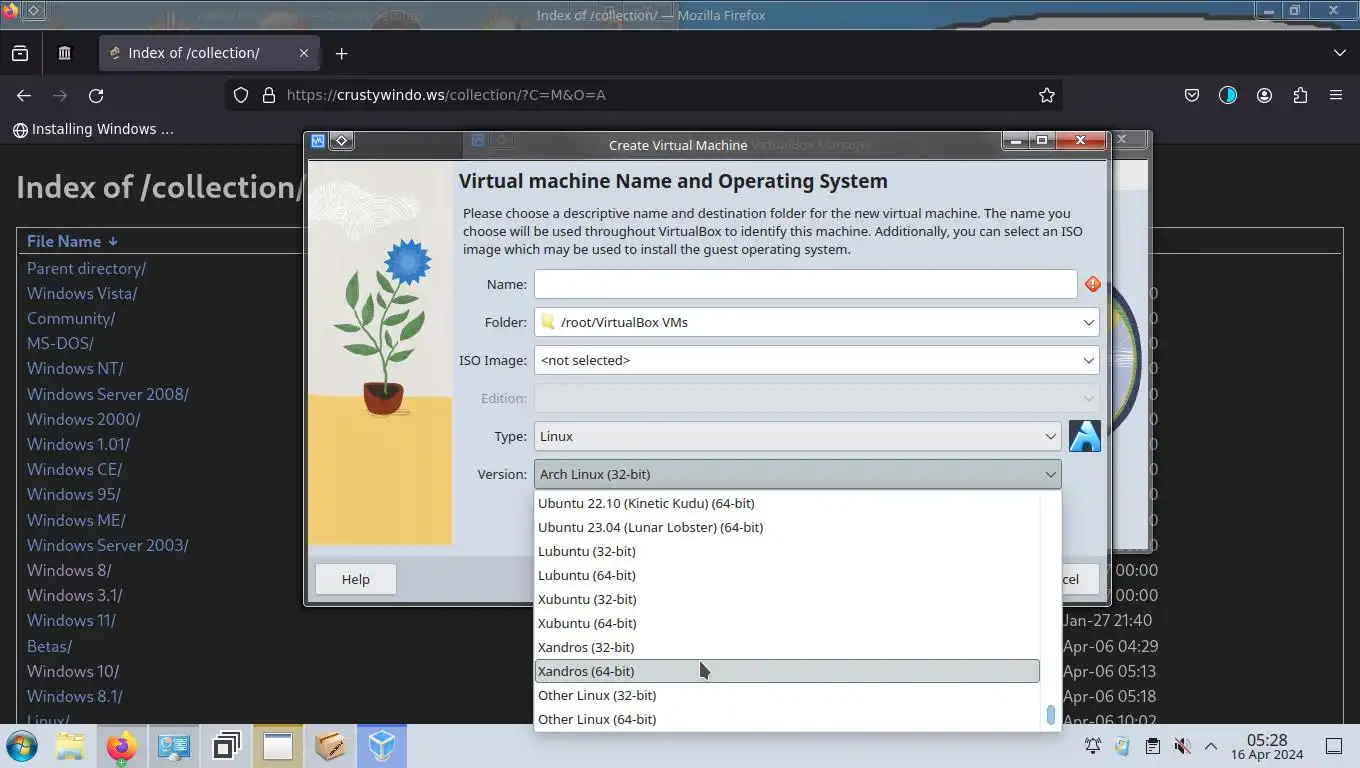
Task: Open the Windows NT/ folder link
Action: point(75,368)
